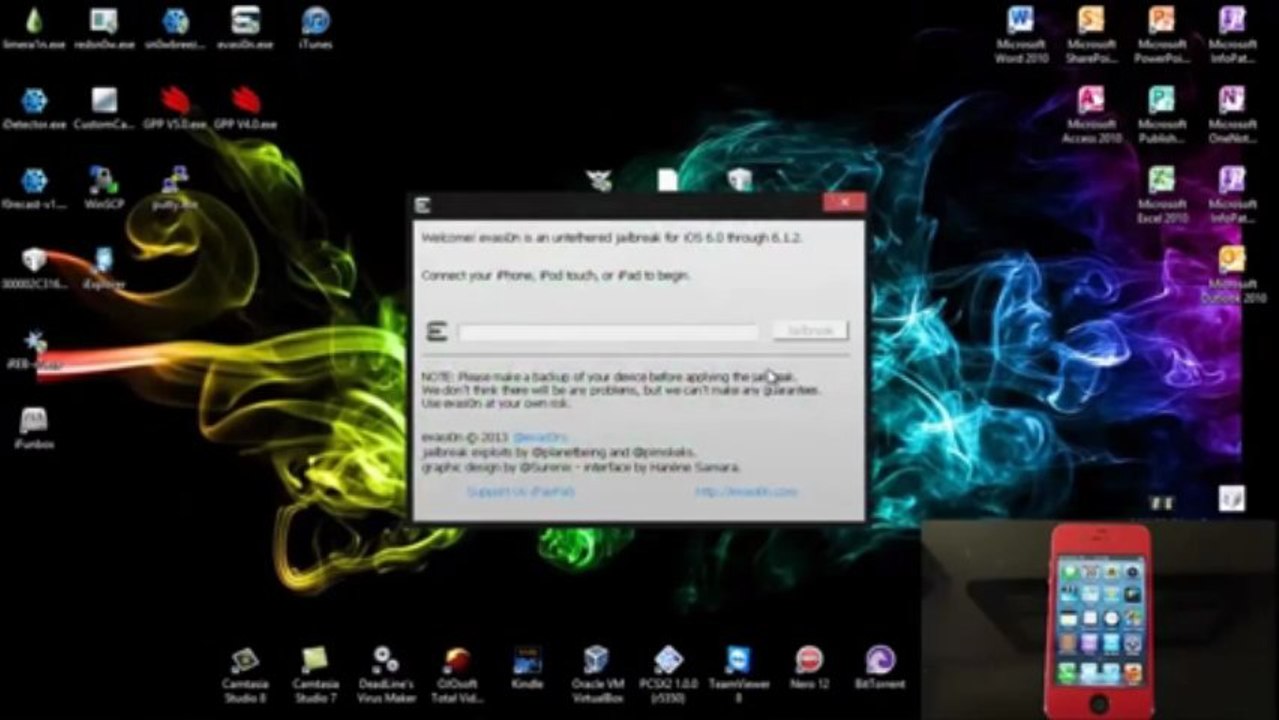
Task: Select the DeadLine's Virus Maker icon
Action: pyautogui.click(x=386, y=673)
